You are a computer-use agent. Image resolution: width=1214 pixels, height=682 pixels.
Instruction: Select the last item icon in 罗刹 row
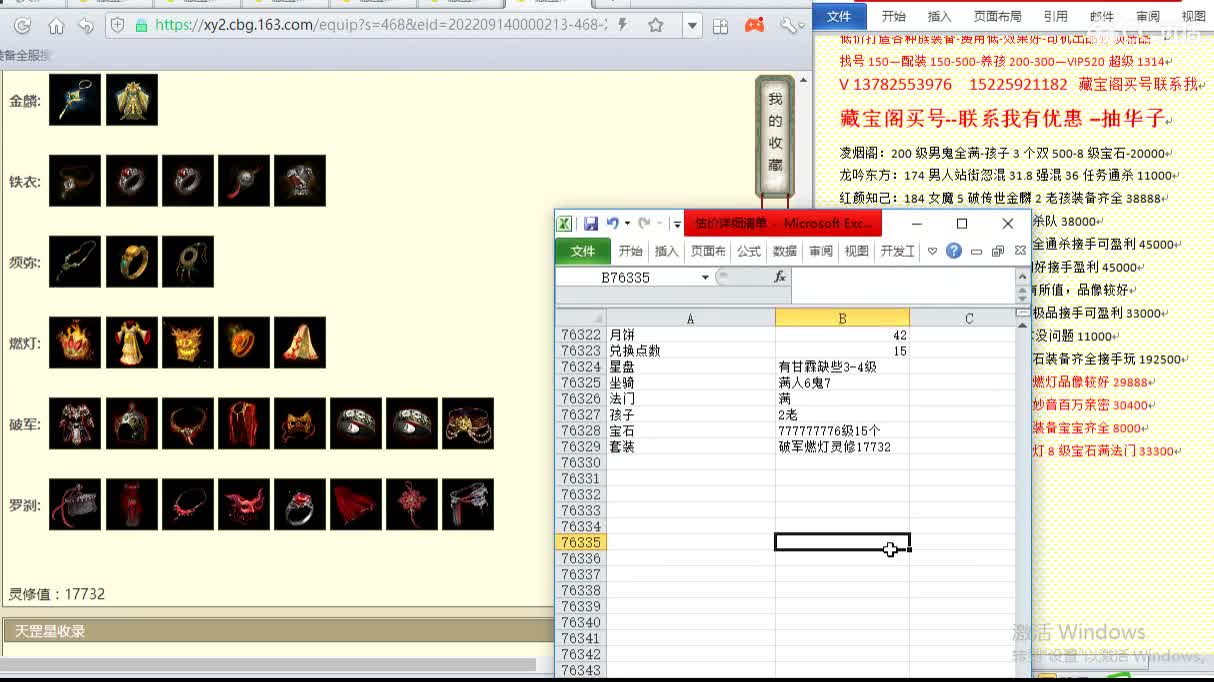[467, 505]
